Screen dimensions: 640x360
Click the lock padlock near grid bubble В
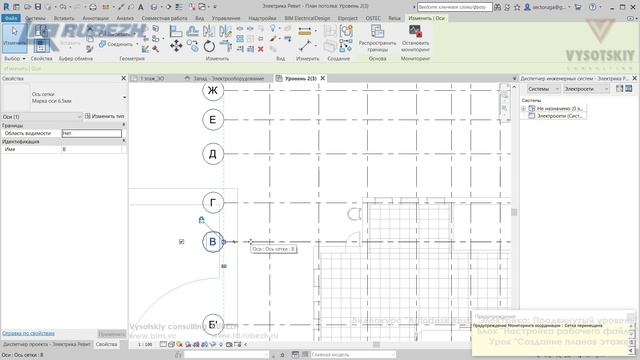201,220
